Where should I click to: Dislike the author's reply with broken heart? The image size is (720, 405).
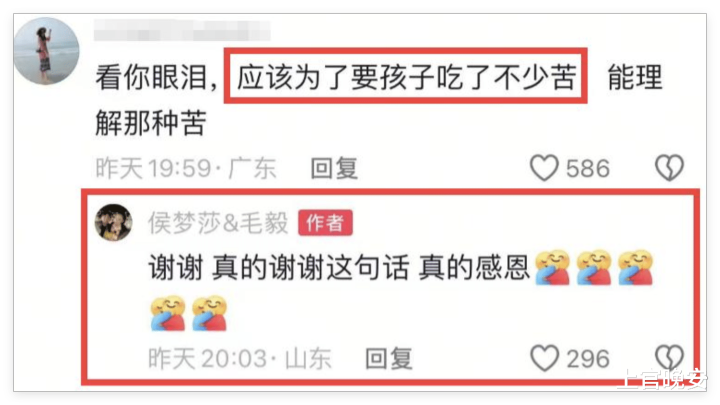[x=669, y=358]
